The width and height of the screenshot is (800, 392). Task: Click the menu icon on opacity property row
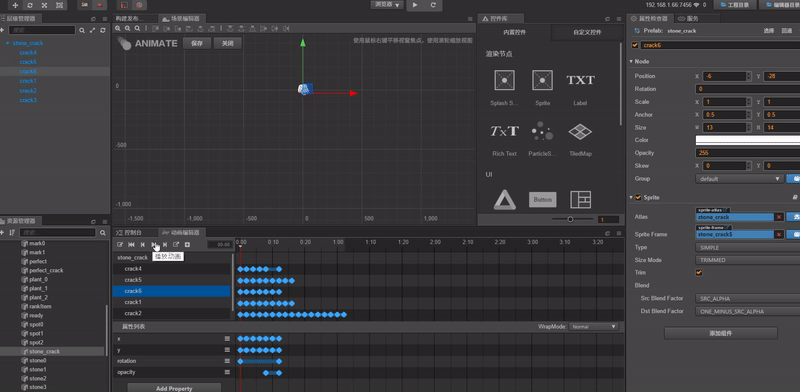tap(227, 372)
